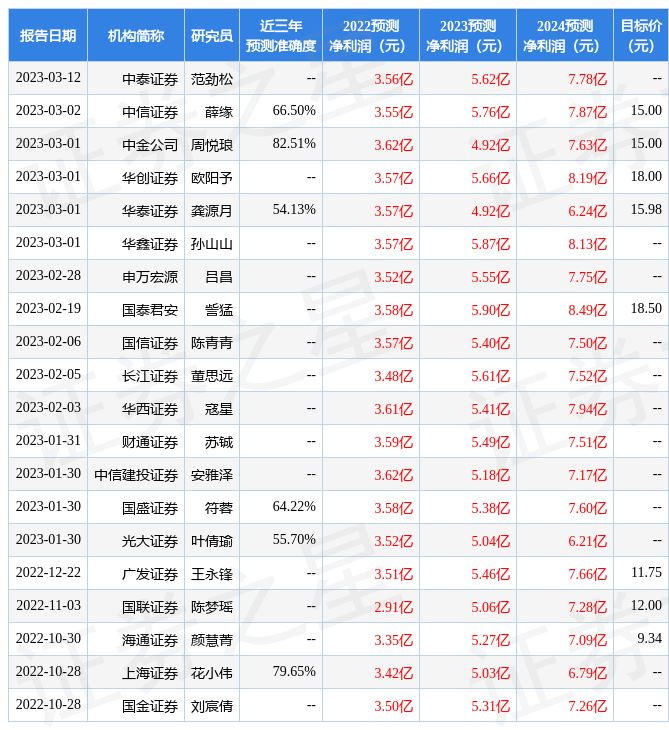669x730 pixels.
Task: Click the 2023预测净利润 column header
Action: coord(468,35)
